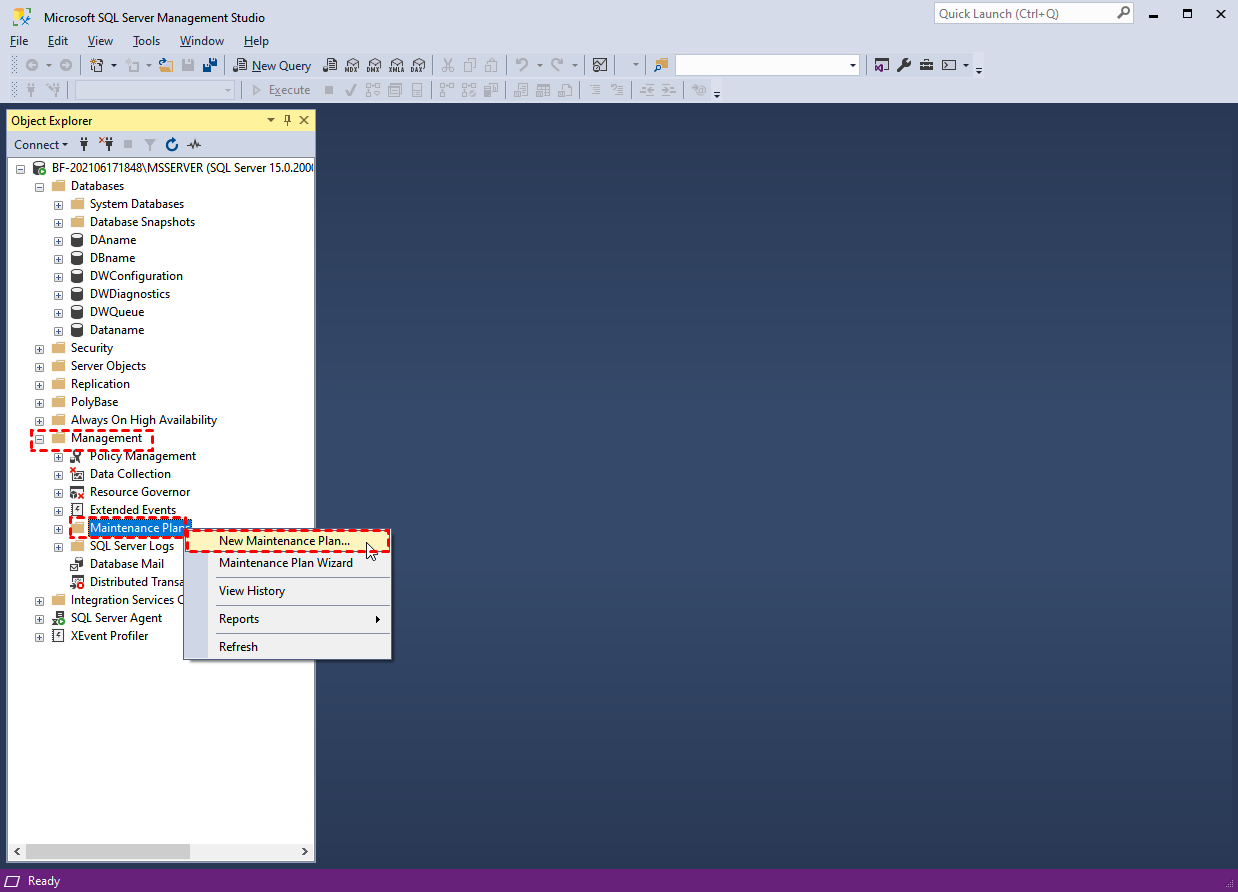Select the DWQueue database
The width and height of the screenshot is (1238, 892).
117,312
